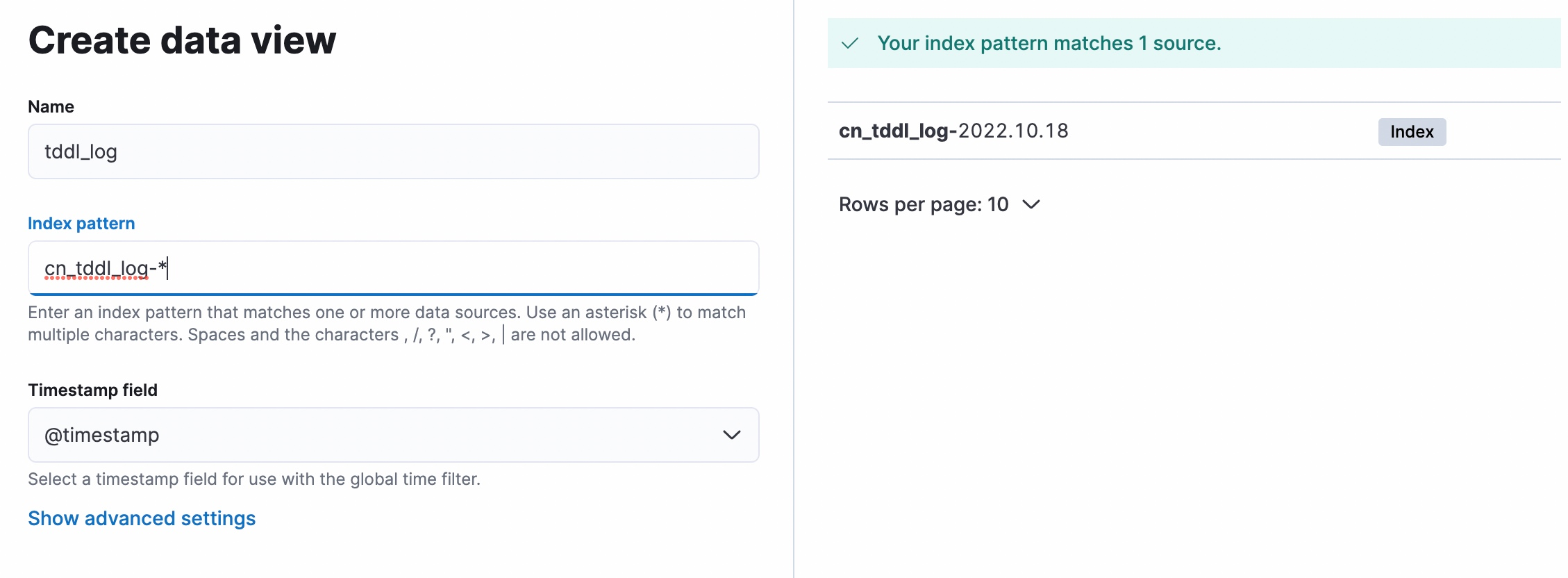
Task: Click the bold cn_tddl_log- matched prefix
Action: click(898, 131)
